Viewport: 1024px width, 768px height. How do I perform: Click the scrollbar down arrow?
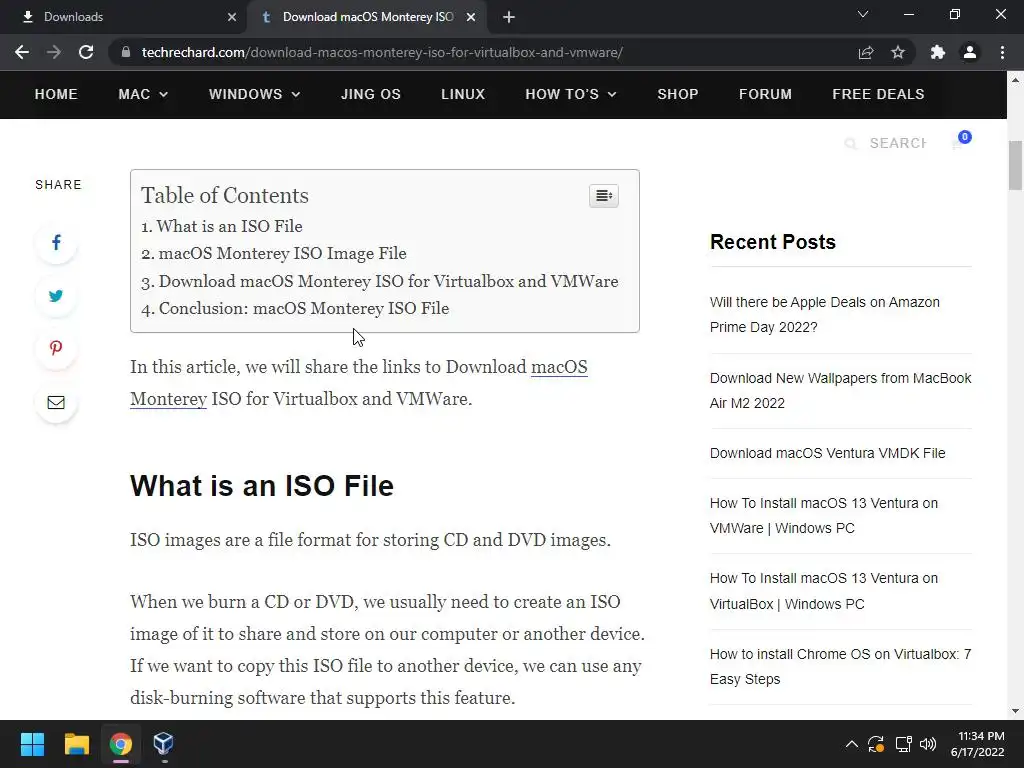click(x=1015, y=711)
